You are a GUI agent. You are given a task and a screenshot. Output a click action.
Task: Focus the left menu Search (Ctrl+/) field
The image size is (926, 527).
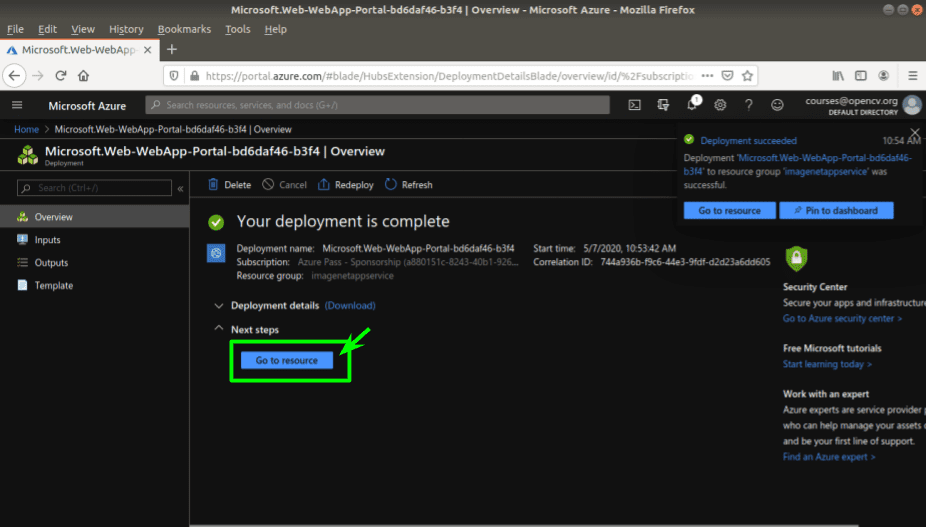point(94,188)
